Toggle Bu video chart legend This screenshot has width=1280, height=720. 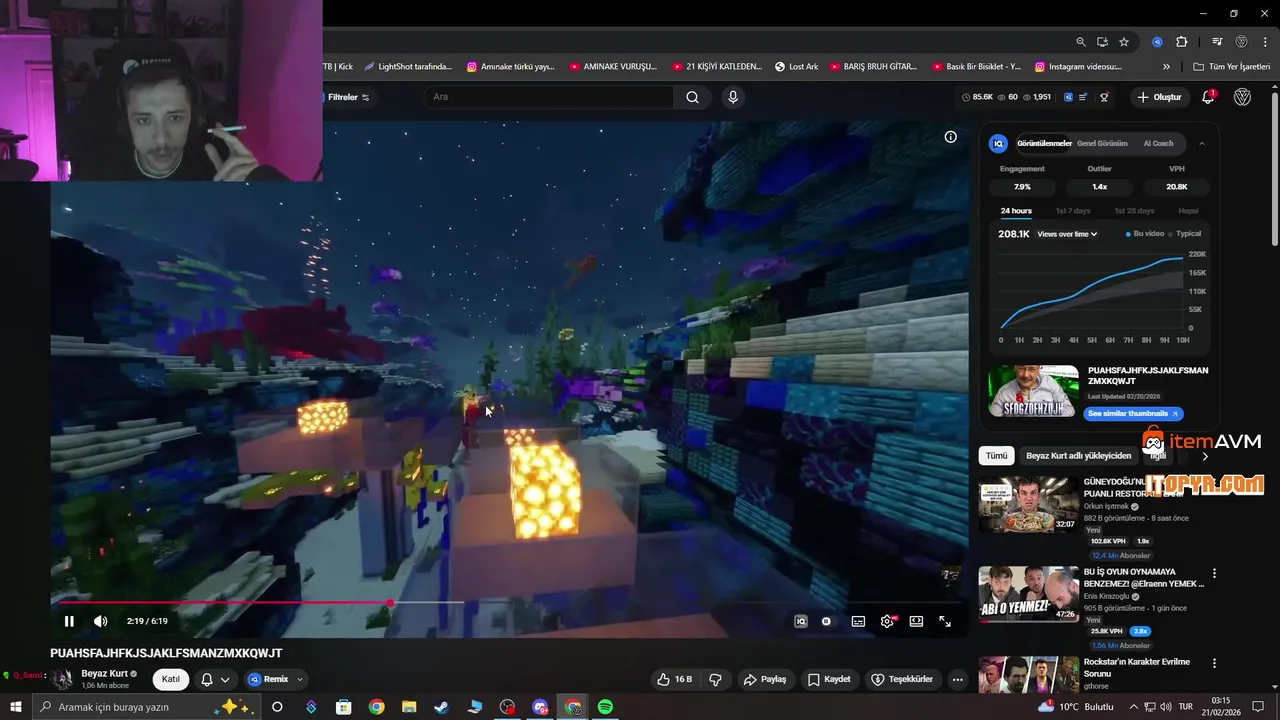(x=1144, y=234)
